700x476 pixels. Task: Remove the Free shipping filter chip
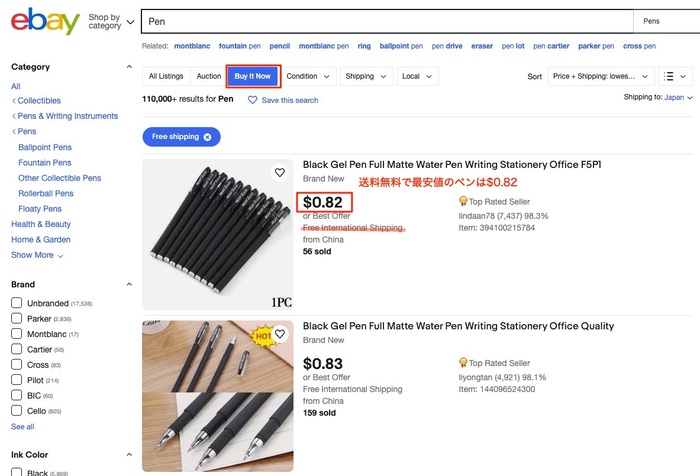(207, 136)
